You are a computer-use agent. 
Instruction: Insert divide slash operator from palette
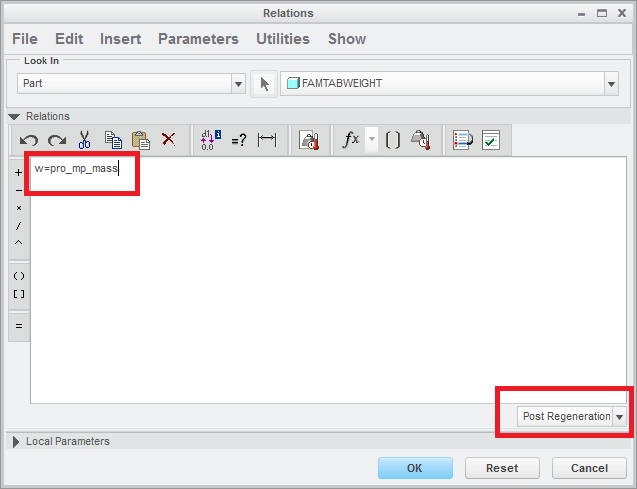click(18, 226)
